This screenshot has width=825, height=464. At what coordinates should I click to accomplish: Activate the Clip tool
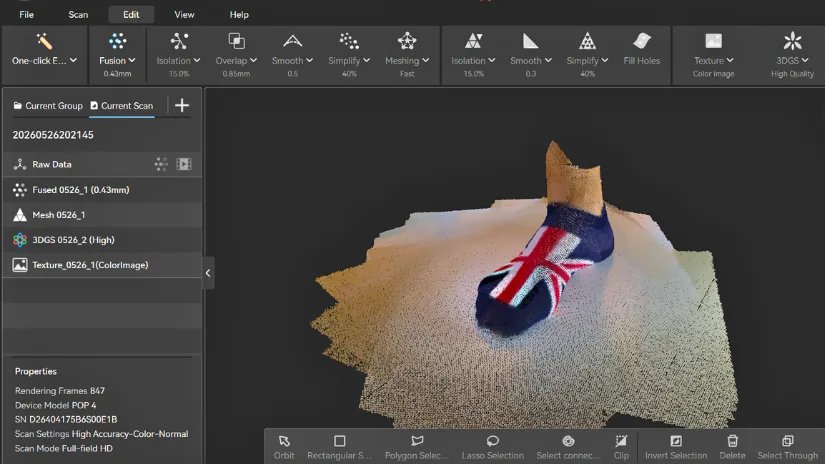(621, 447)
